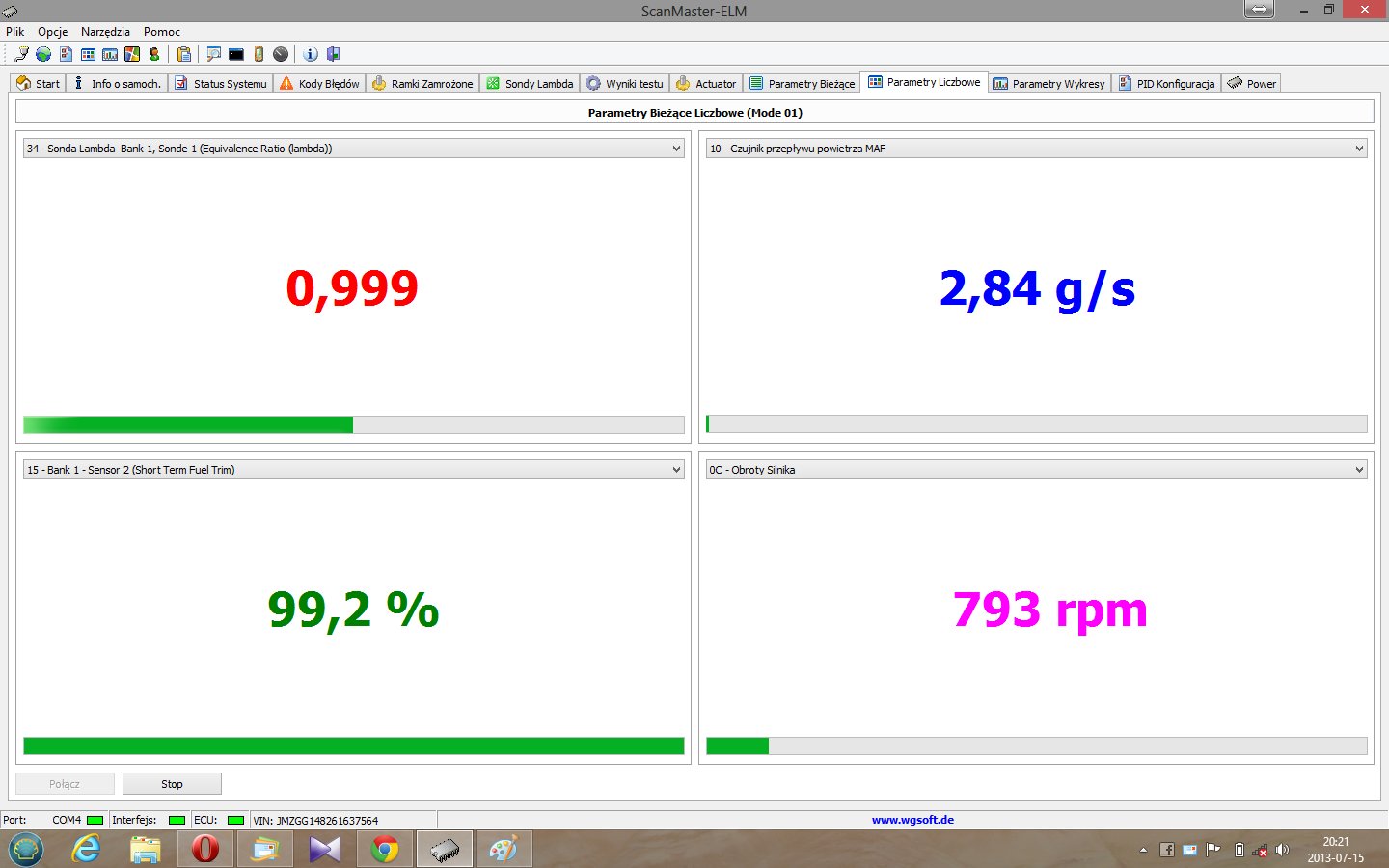Switch to the Kody Błędów tab

[319, 84]
